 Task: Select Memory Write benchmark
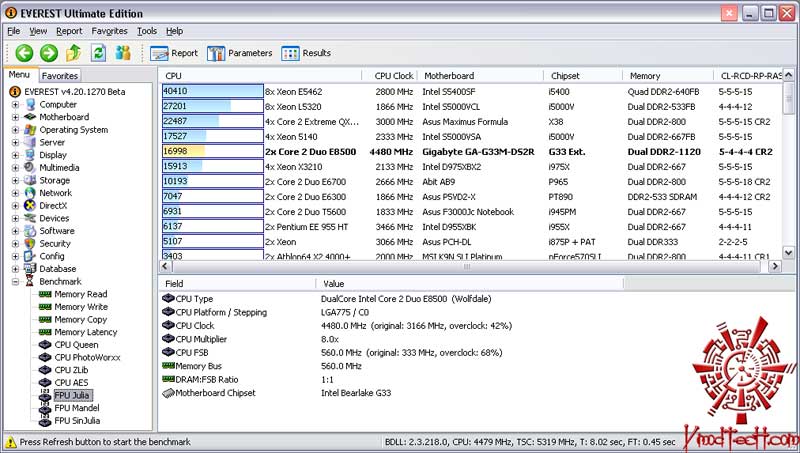pos(81,307)
